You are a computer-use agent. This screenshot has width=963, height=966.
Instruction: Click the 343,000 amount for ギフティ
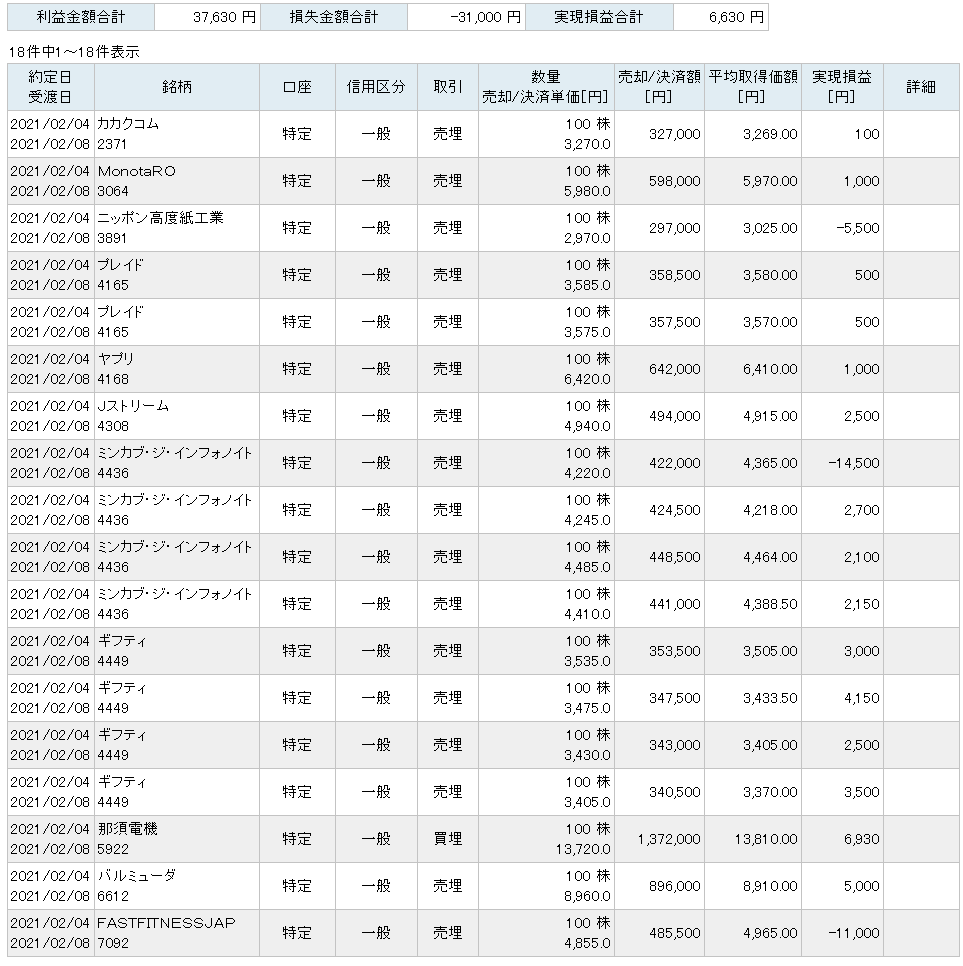(x=675, y=745)
